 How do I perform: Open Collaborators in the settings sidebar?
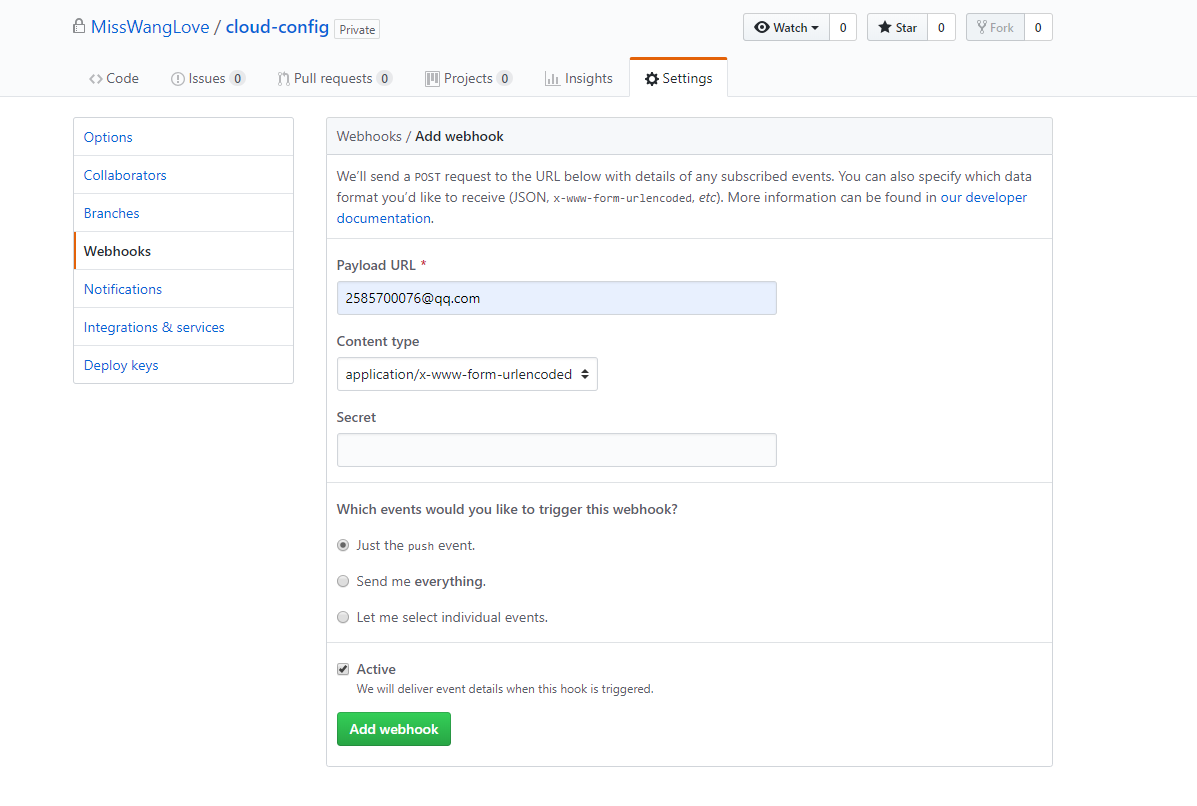click(x=183, y=175)
